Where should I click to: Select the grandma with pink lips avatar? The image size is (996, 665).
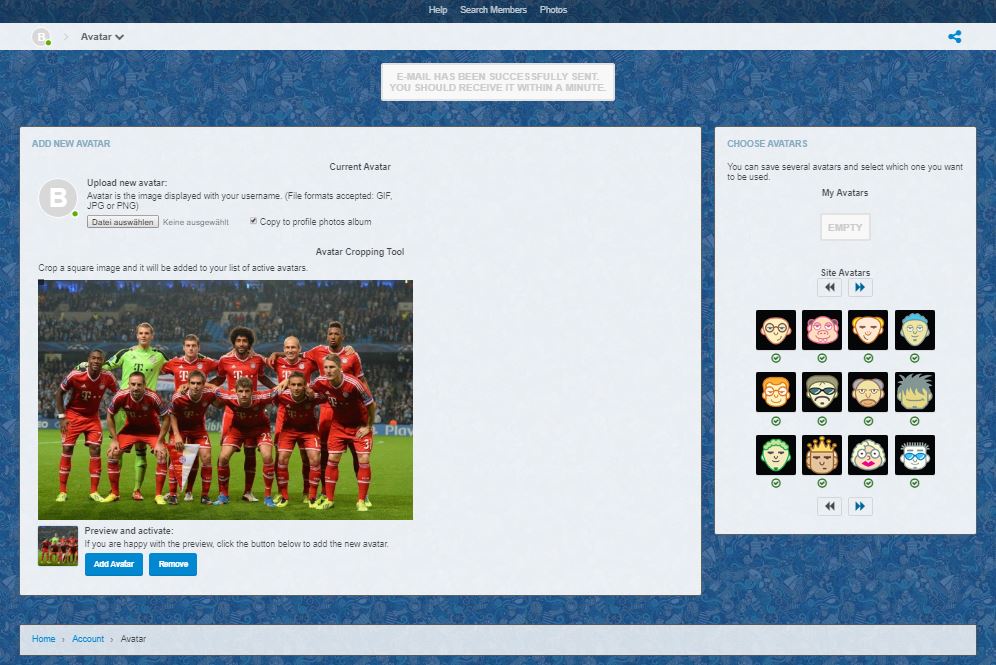click(868, 455)
